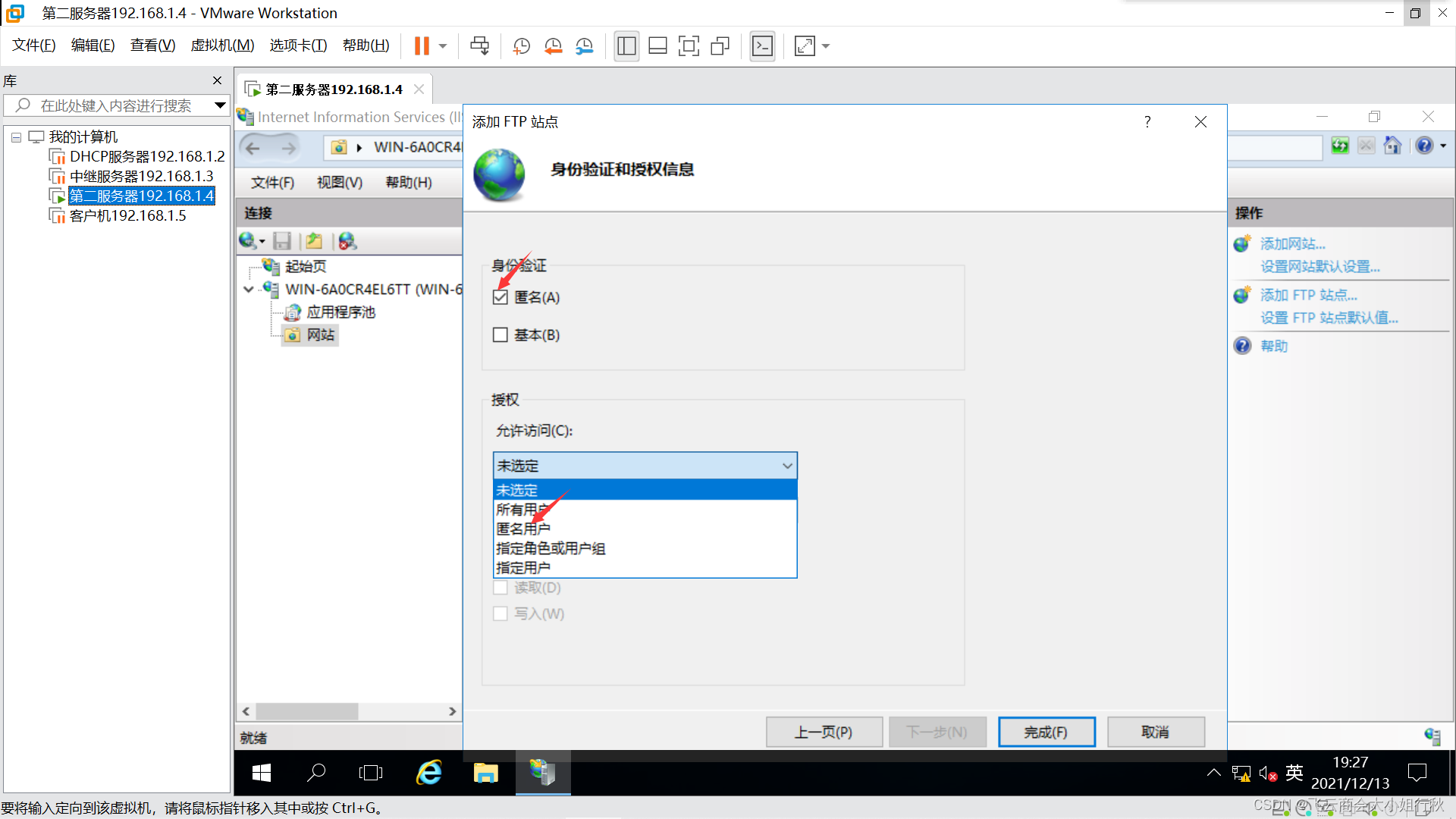Select 客户机192.168.1.5 in library
Image resolution: width=1456 pixels, height=819 pixels.
[x=127, y=215]
